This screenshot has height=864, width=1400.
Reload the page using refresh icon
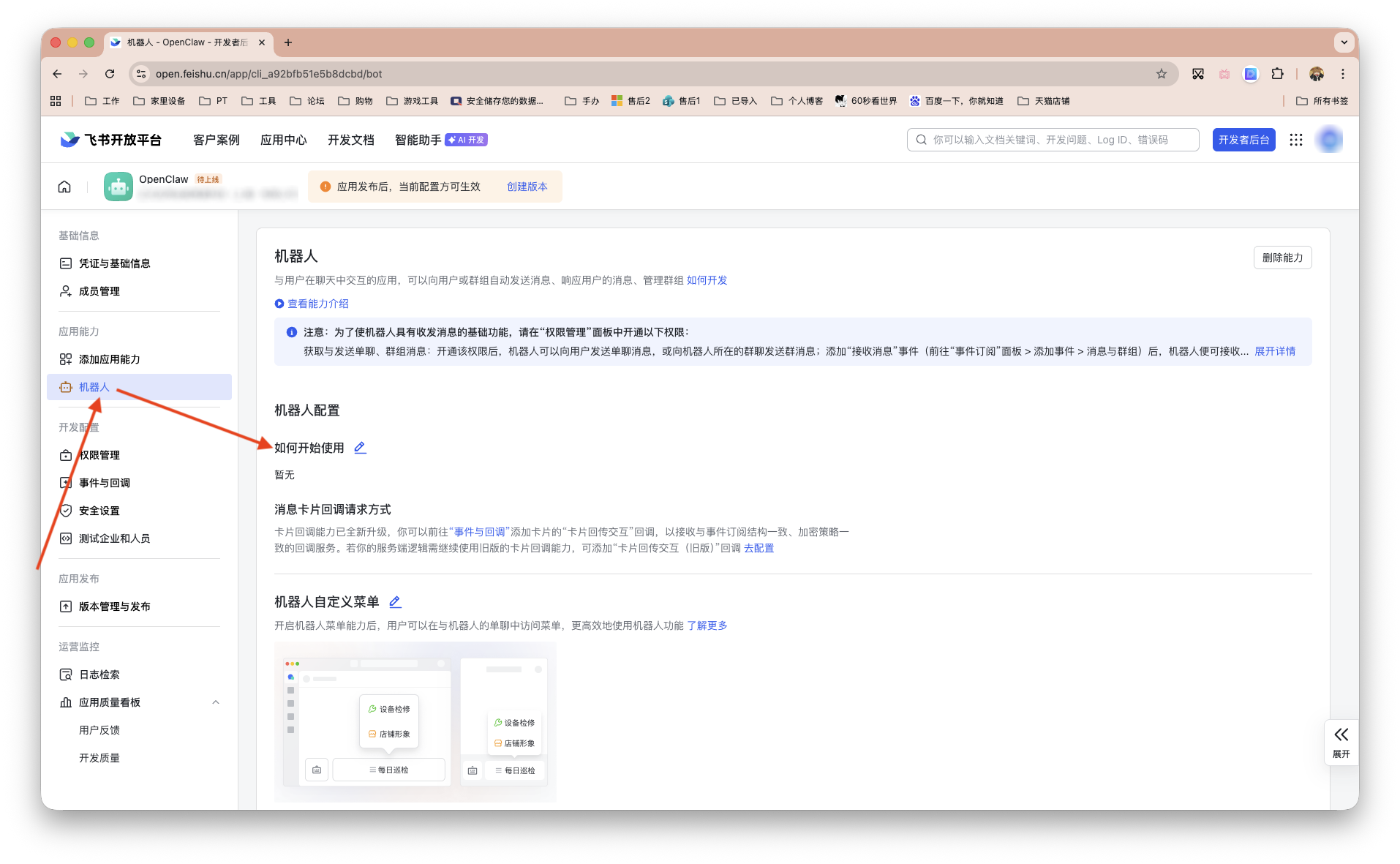(x=110, y=74)
